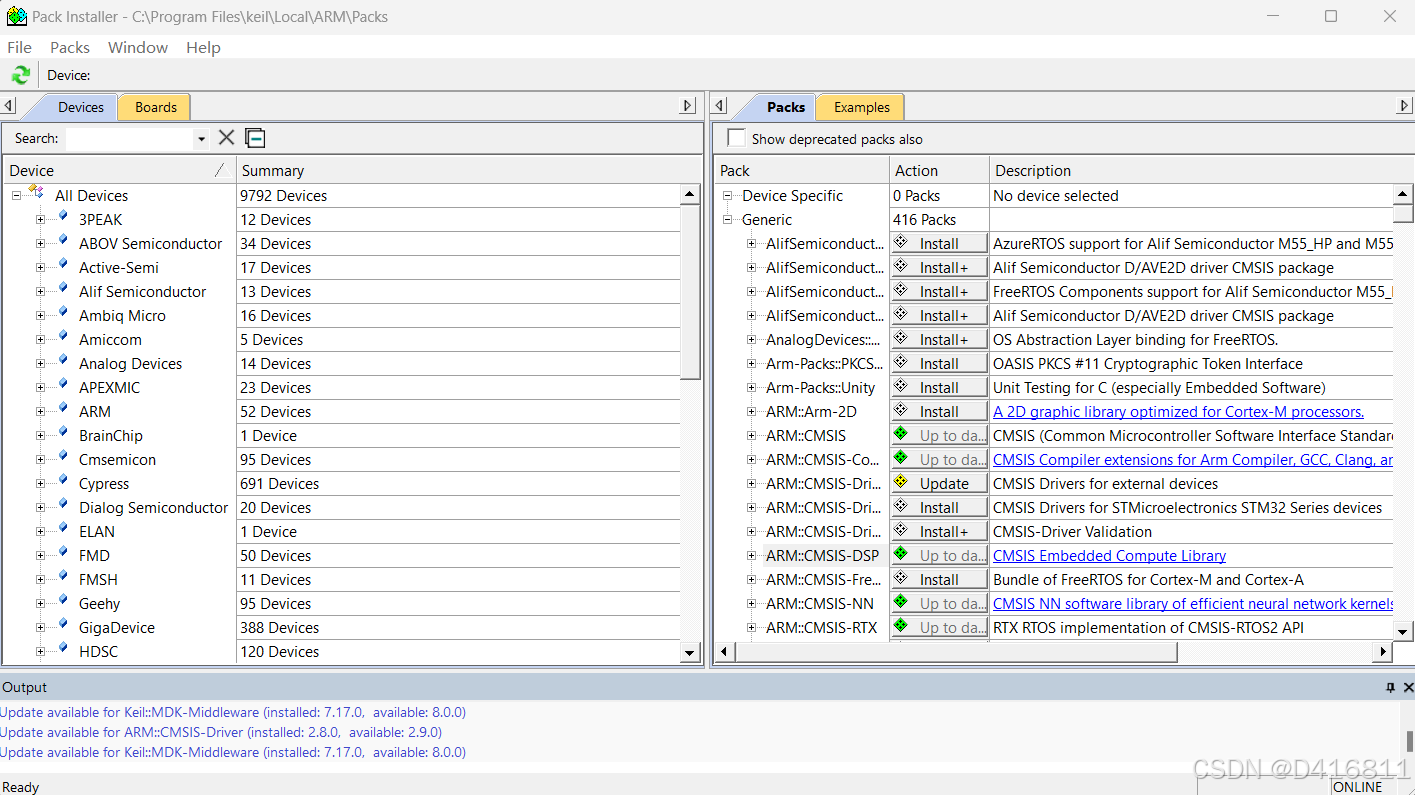This screenshot has height=795, width=1415.
Task: Expand the ARM::Arm-2D pack node
Action: point(752,412)
